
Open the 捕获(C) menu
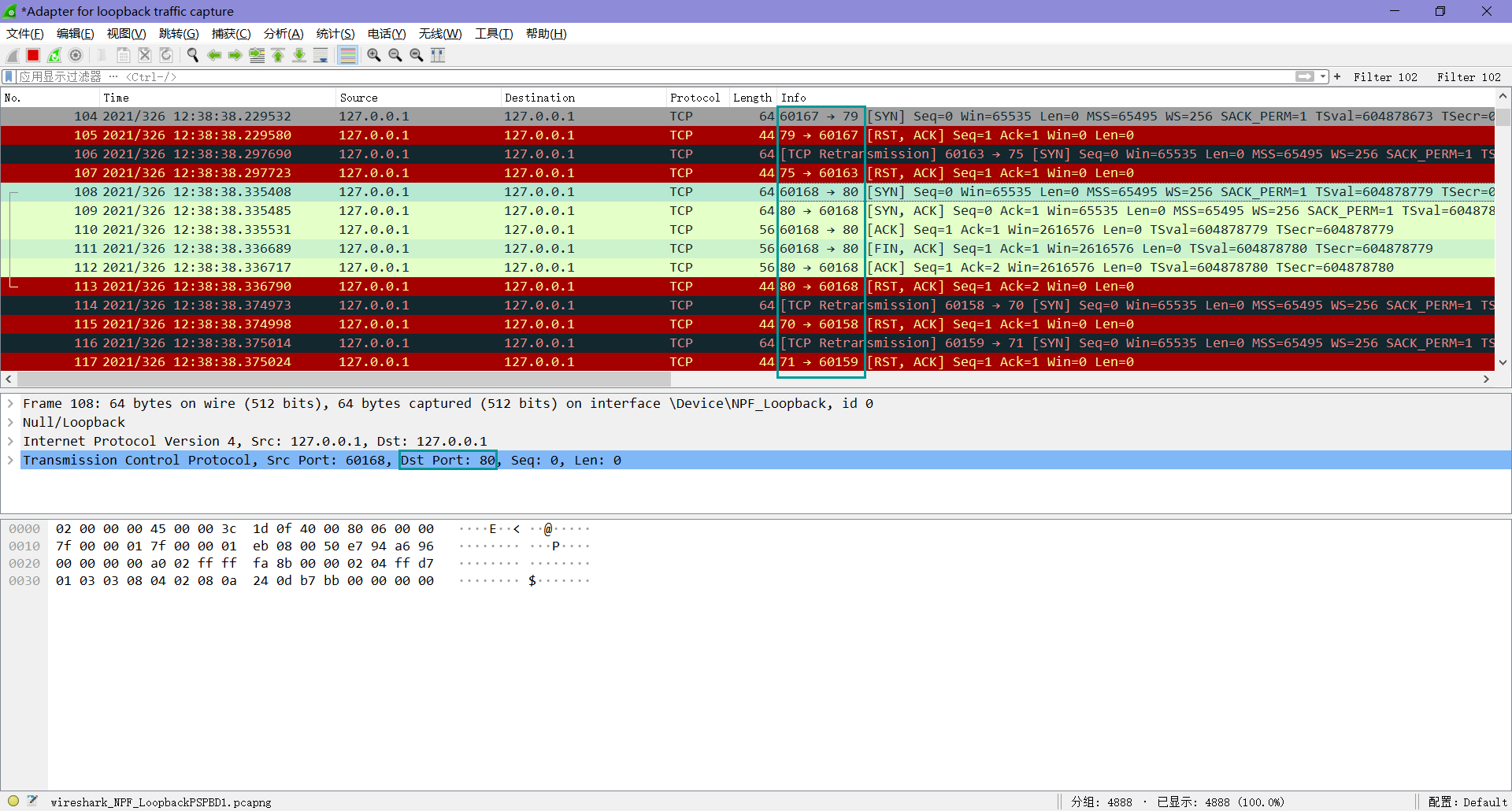231,34
